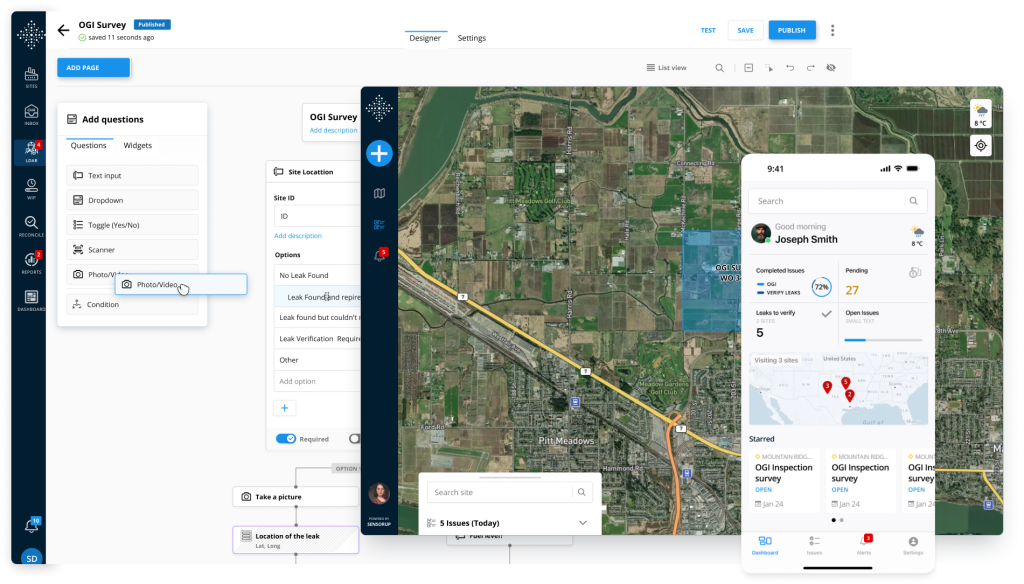Viewport: 1024px width, 584px height.
Task: Open the map view icon in map sidebar
Action: coord(379,193)
